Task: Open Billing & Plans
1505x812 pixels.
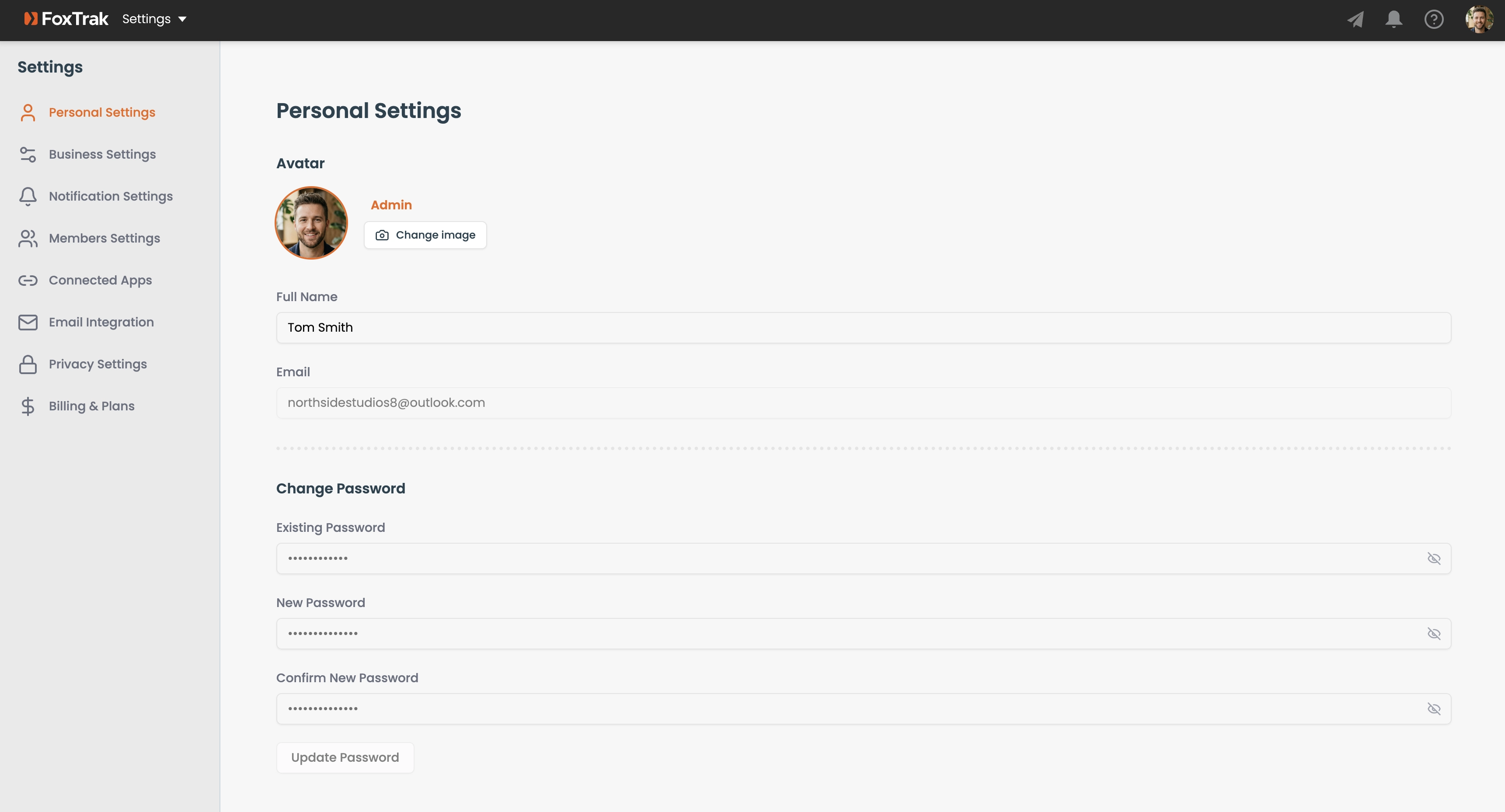Action: (92, 407)
